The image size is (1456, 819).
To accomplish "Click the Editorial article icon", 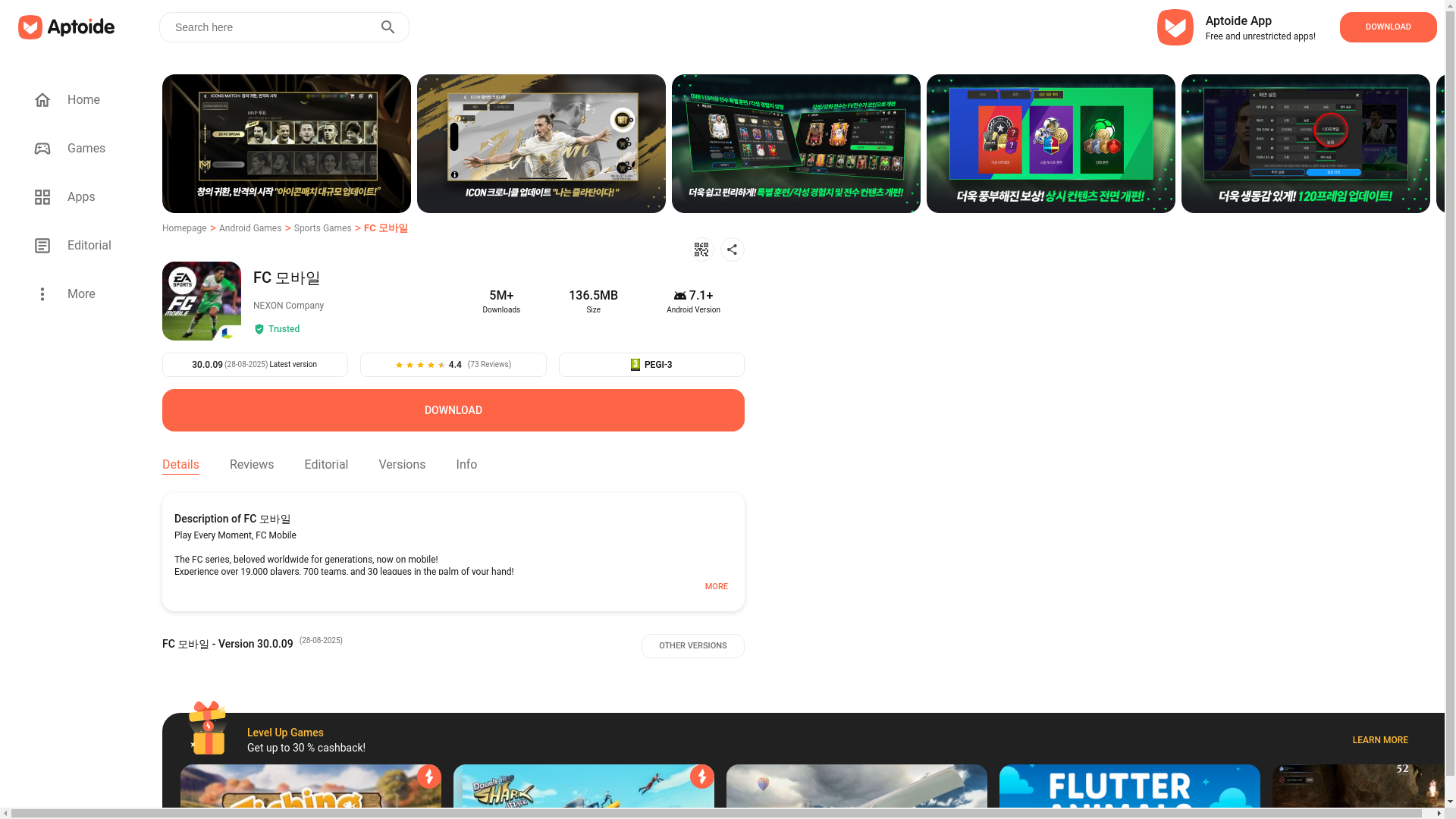I will pos(42,246).
